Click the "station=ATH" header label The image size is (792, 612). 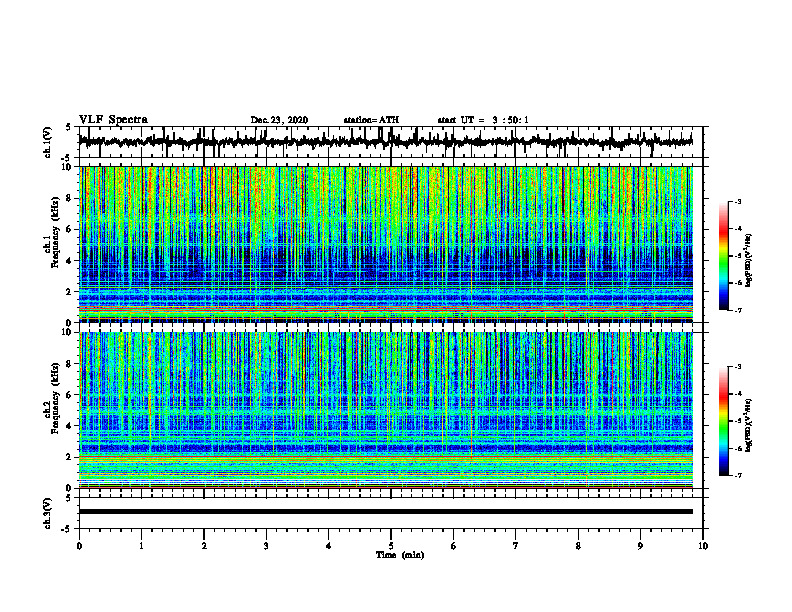click(371, 120)
